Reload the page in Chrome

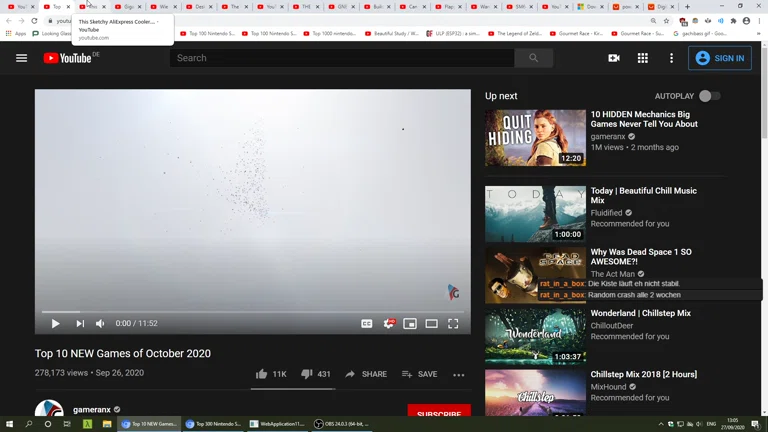(34, 21)
